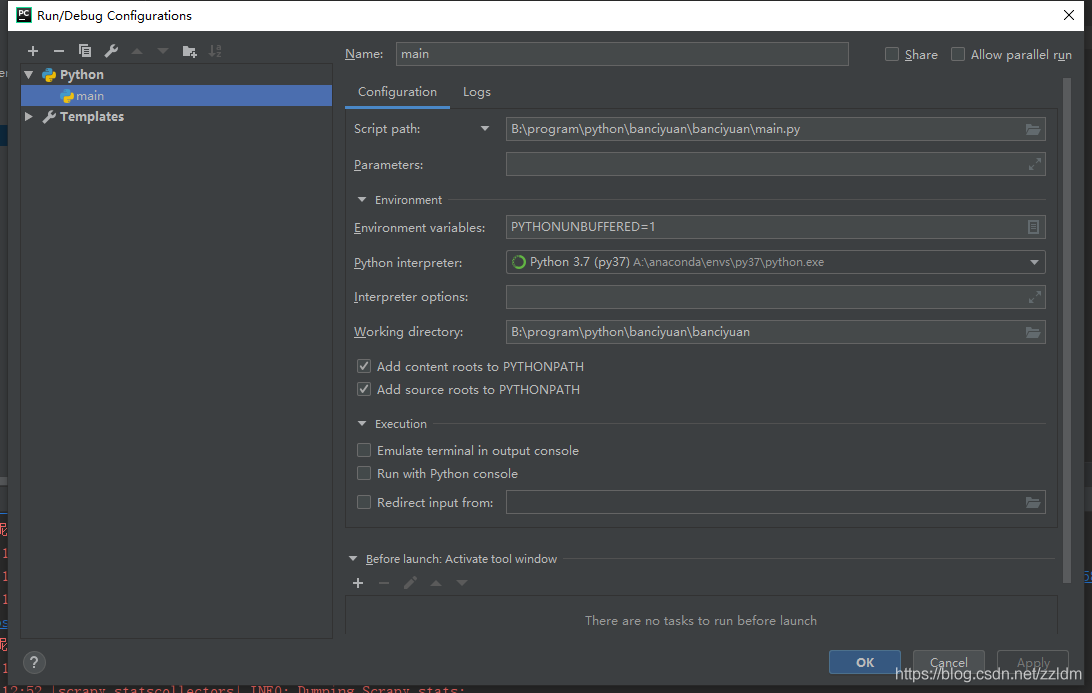1092x693 pixels.
Task: Open the Edit Defaults wrench icon
Action: (x=111, y=51)
